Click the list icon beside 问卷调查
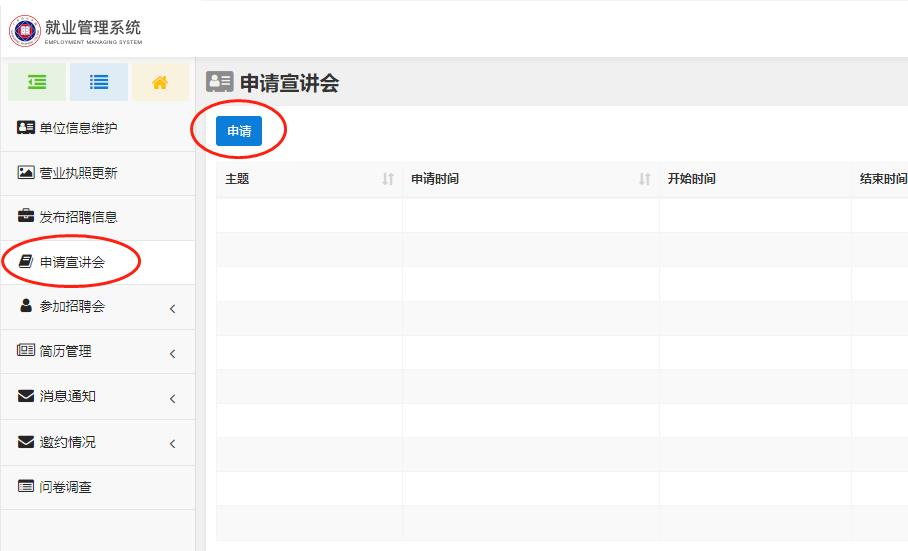The height and width of the screenshot is (551, 908). [x=26, y=487]
